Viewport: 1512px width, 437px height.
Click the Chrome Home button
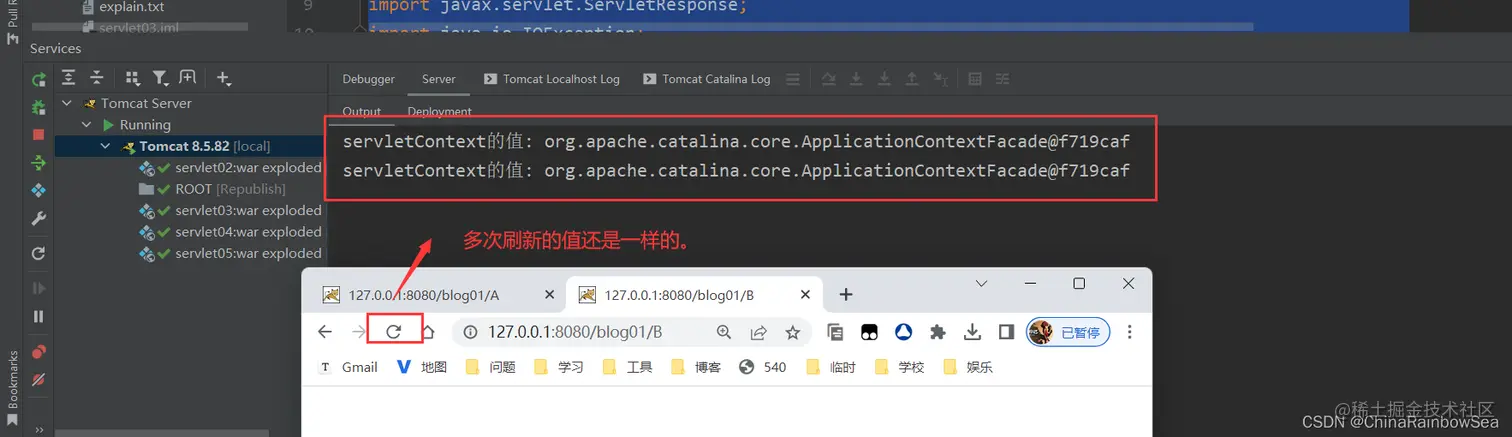(x=428, y=332)
